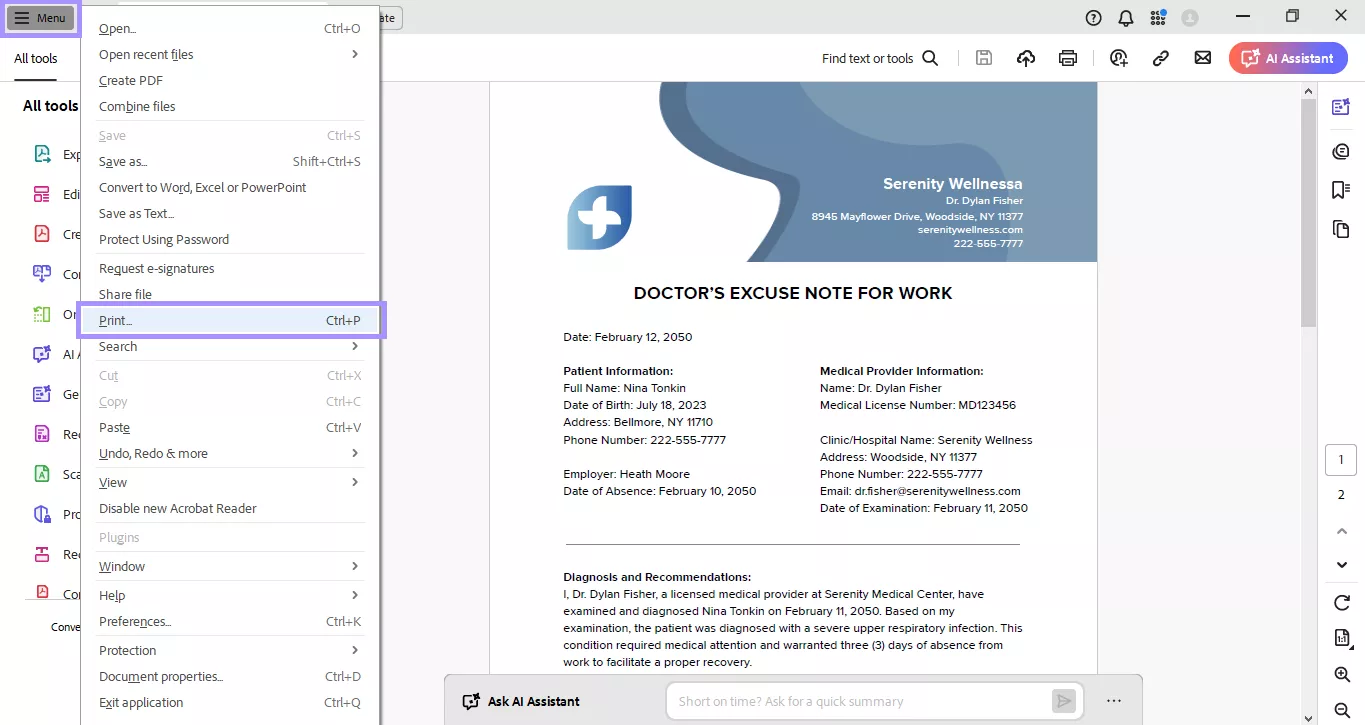1365x725 pixels.
Task: Go to the next page with down chevron
Action: tap(1342, 565)
